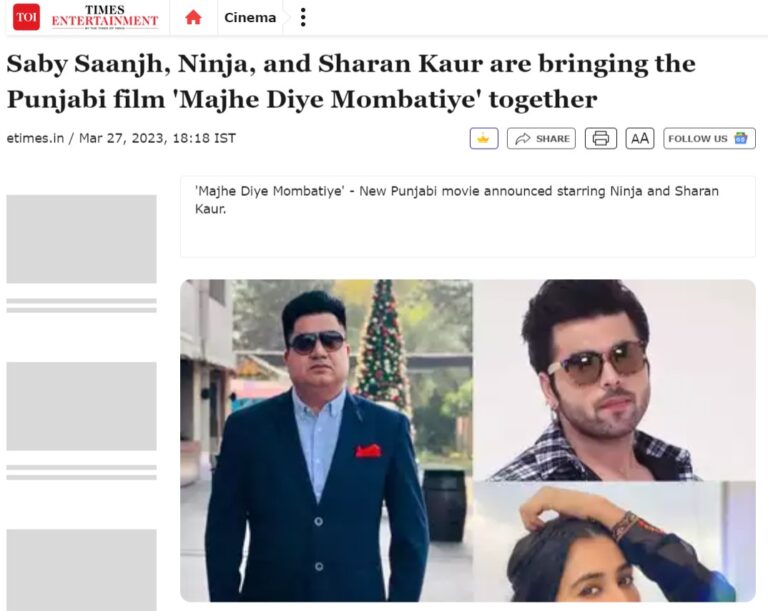The image size is (768, 611).
Task: Open the third sidebar placeholder thumbnail
Action: [81, 570]
